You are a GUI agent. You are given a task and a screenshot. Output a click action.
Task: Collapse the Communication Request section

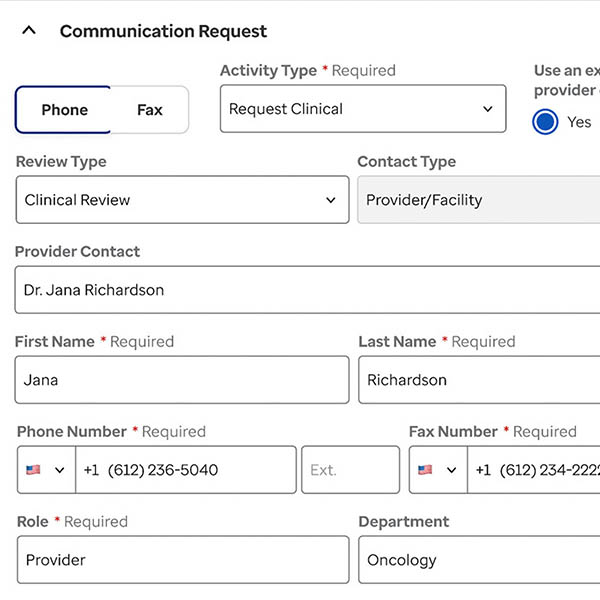(29, 31)
